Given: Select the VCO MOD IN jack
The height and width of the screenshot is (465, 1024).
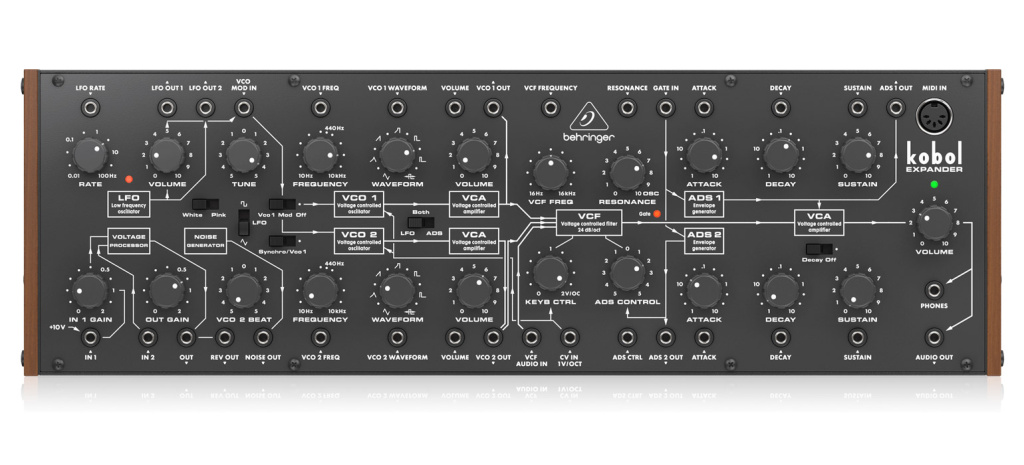Looking at the screenshot, I should pyautogui.click(x=244, y=107).
